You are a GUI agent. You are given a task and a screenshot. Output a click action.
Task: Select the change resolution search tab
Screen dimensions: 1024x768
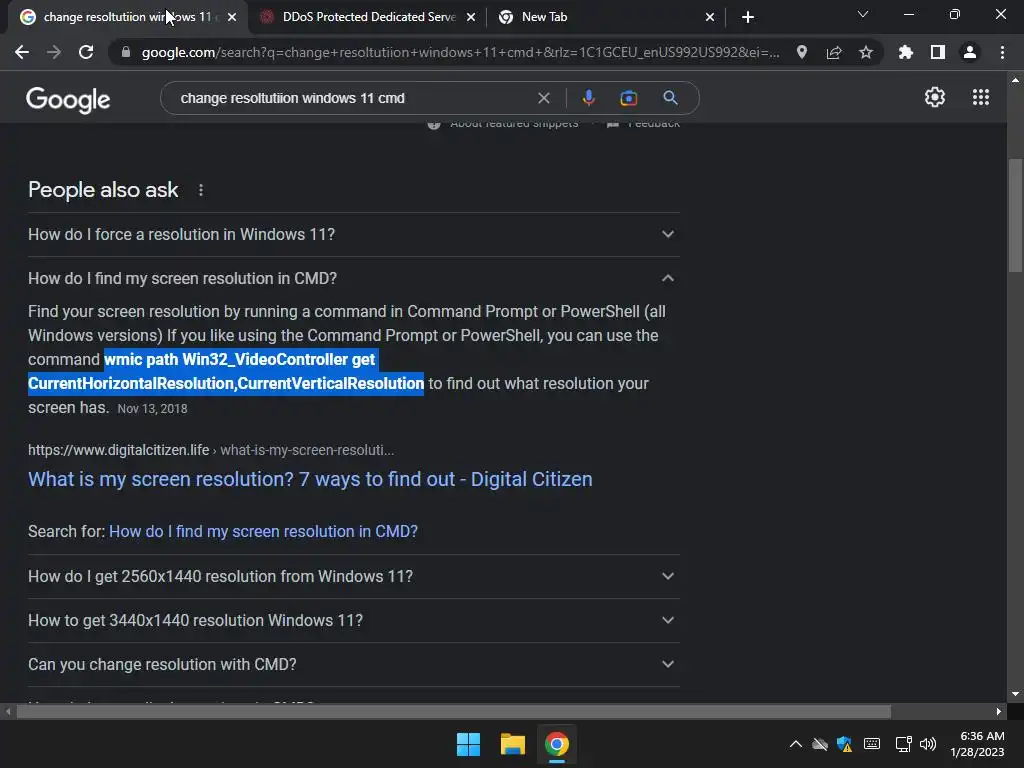(x=127, y=17)
